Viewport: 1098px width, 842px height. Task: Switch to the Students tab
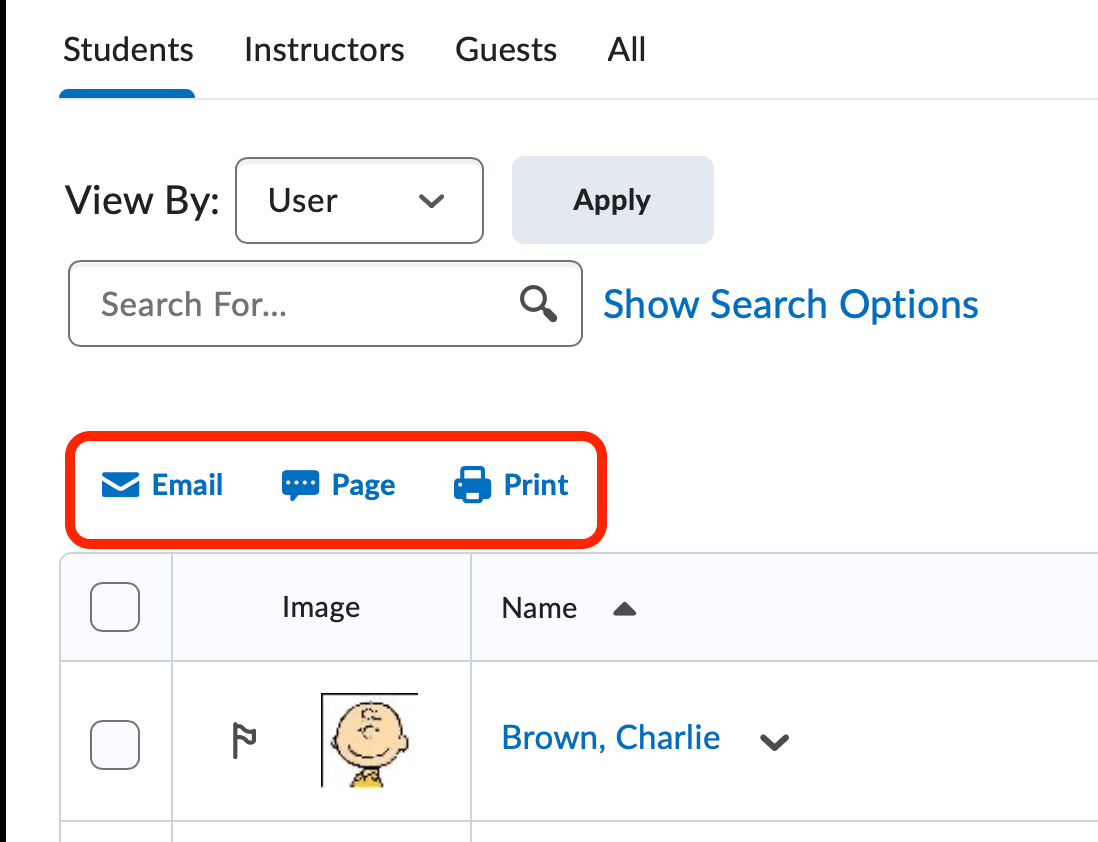pos(128,50)
